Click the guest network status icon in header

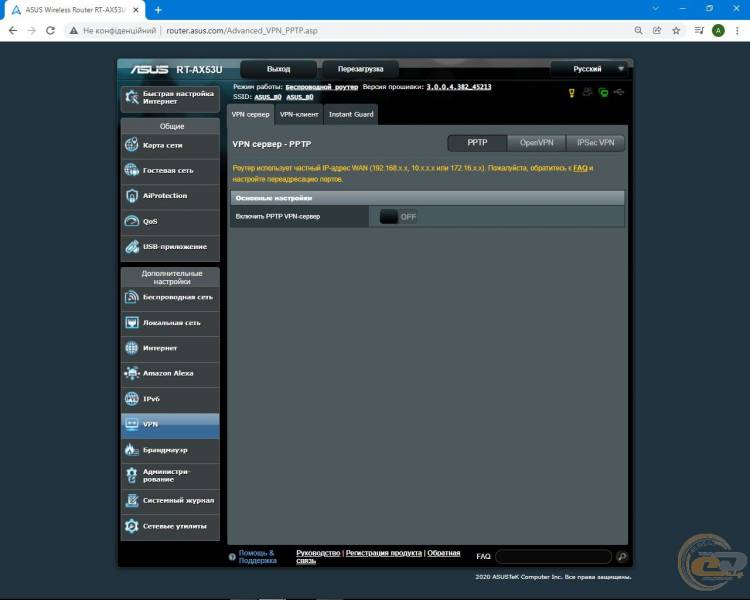pyautogui.click(x=587, y=92)
